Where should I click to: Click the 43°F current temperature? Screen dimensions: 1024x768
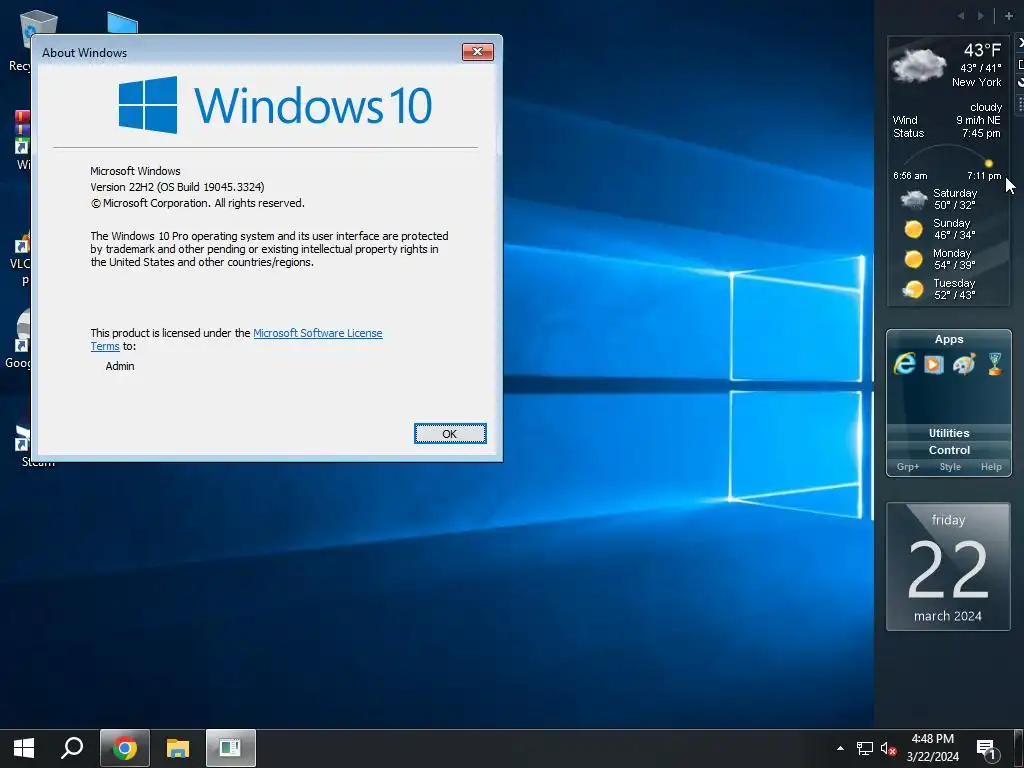coord(982,50)
